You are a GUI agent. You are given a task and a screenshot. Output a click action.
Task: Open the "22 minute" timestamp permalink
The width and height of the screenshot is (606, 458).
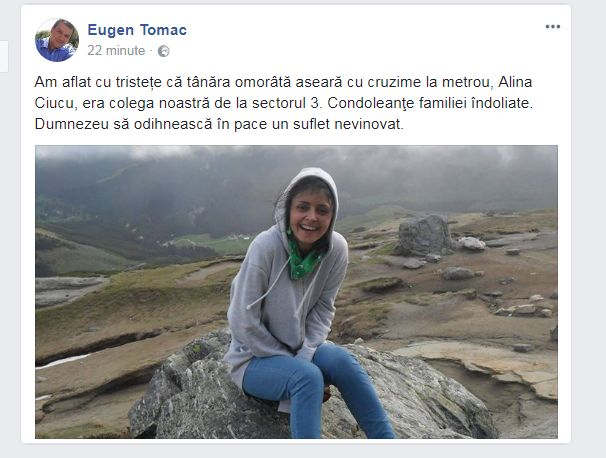(x=116, y=51)
